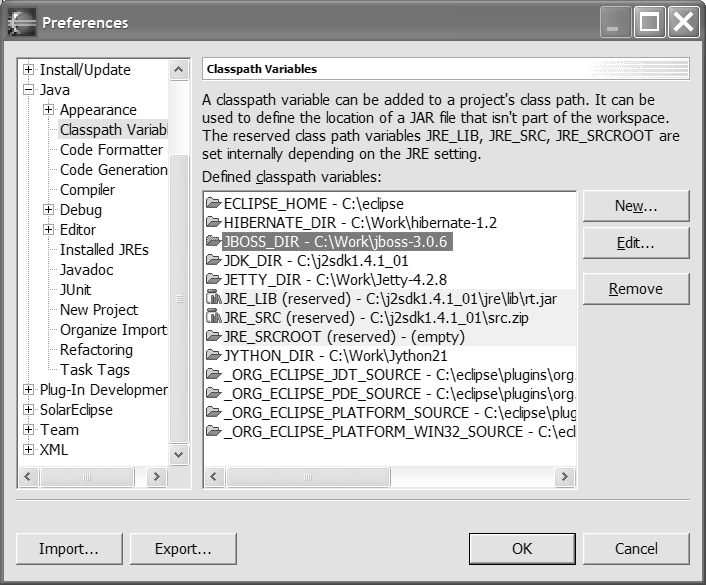Click the folder icon next to HIBERNATE_DIR
The width and height of the screenshot is (706, 585).
pos(213,222)
